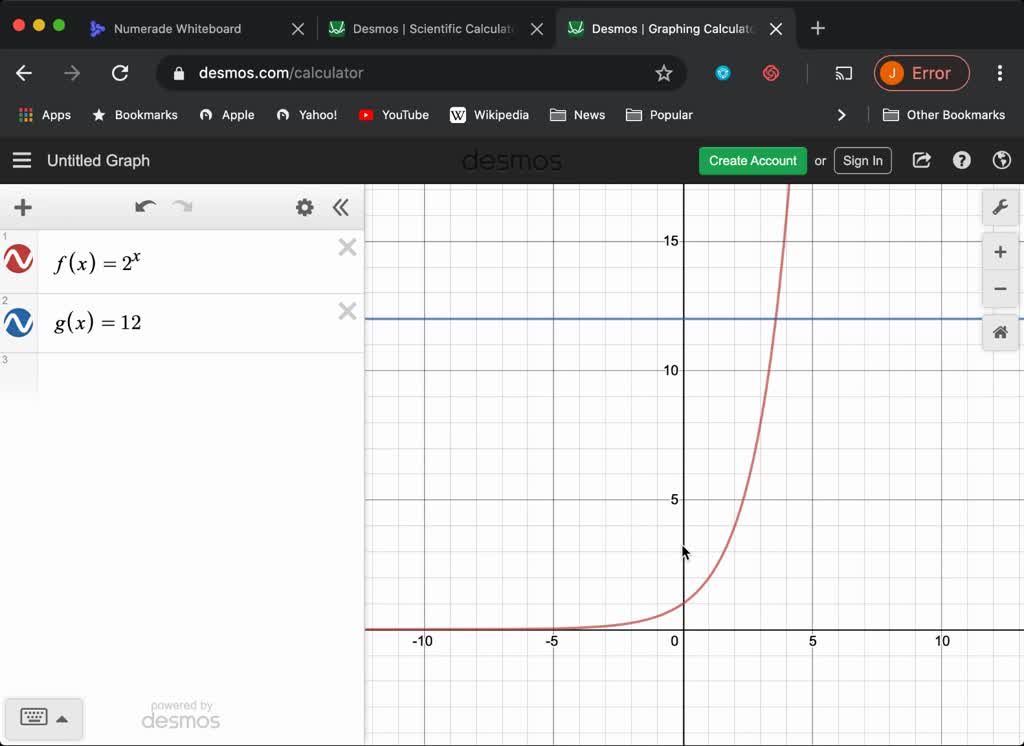The image size is (1024, 746).
Task: Click the zoom in icon on the graph
Action: click(x=1000, y=251)
